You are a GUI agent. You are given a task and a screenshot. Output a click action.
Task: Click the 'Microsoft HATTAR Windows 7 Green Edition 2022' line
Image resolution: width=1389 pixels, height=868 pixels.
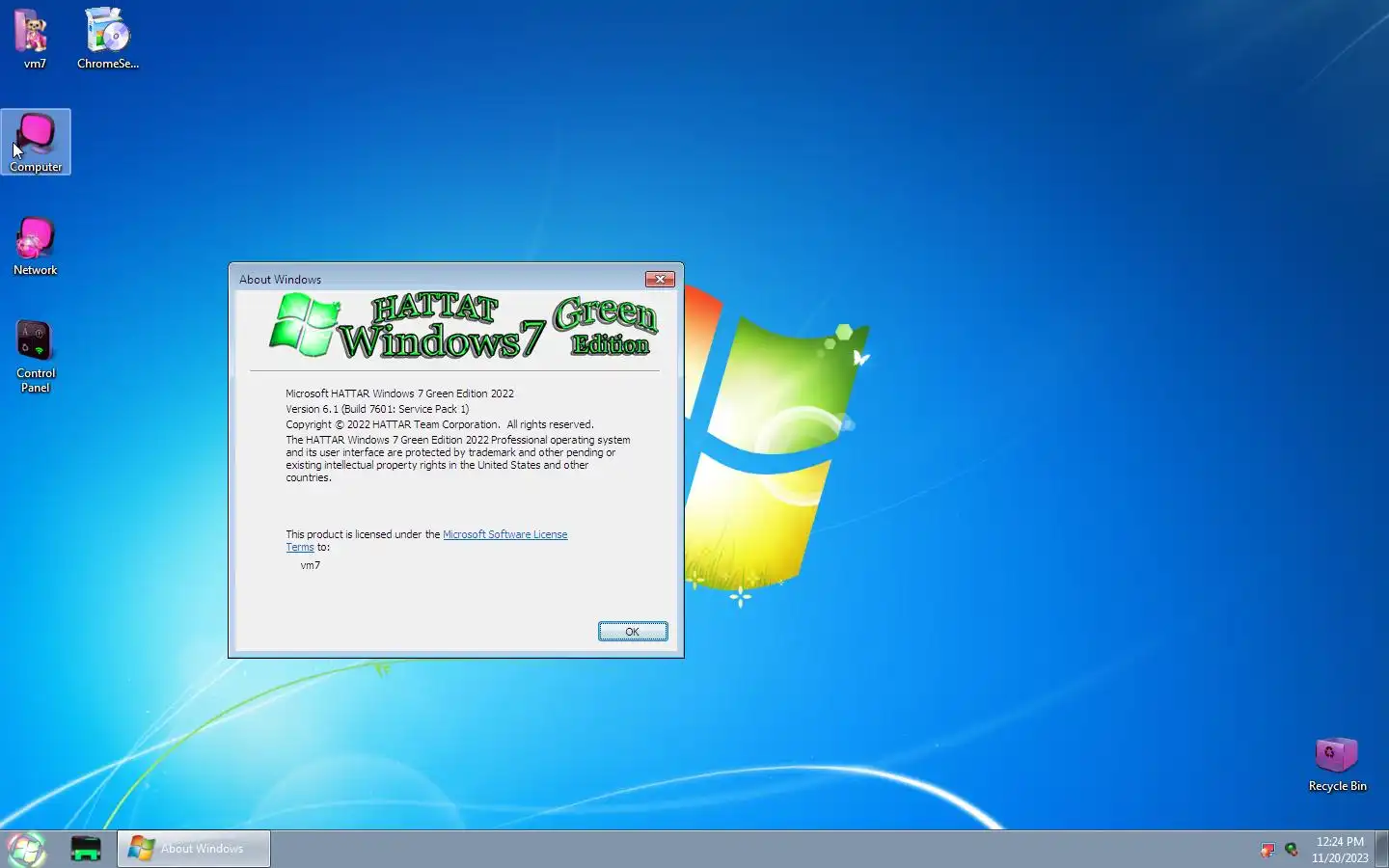(399, 393)
